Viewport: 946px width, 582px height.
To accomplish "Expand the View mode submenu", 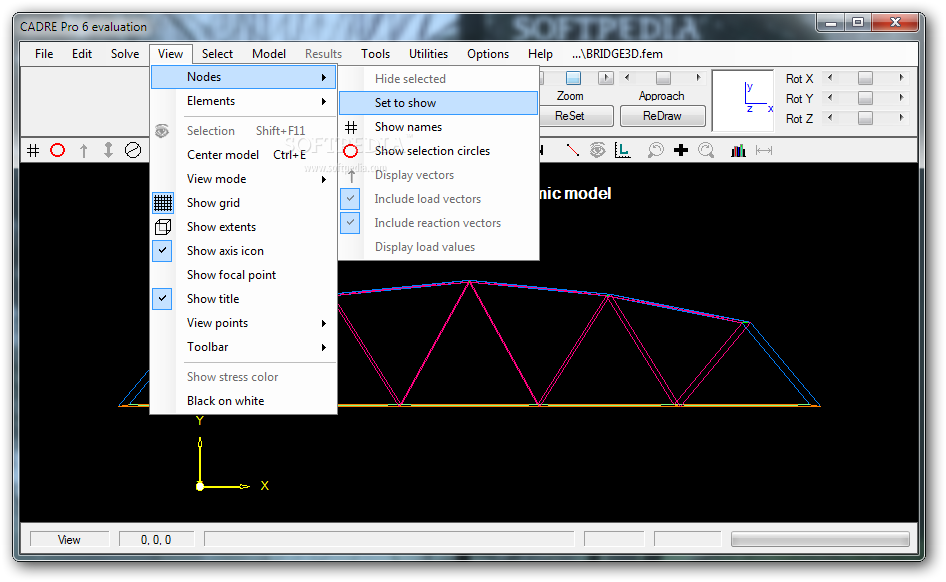I will (243, 179).
